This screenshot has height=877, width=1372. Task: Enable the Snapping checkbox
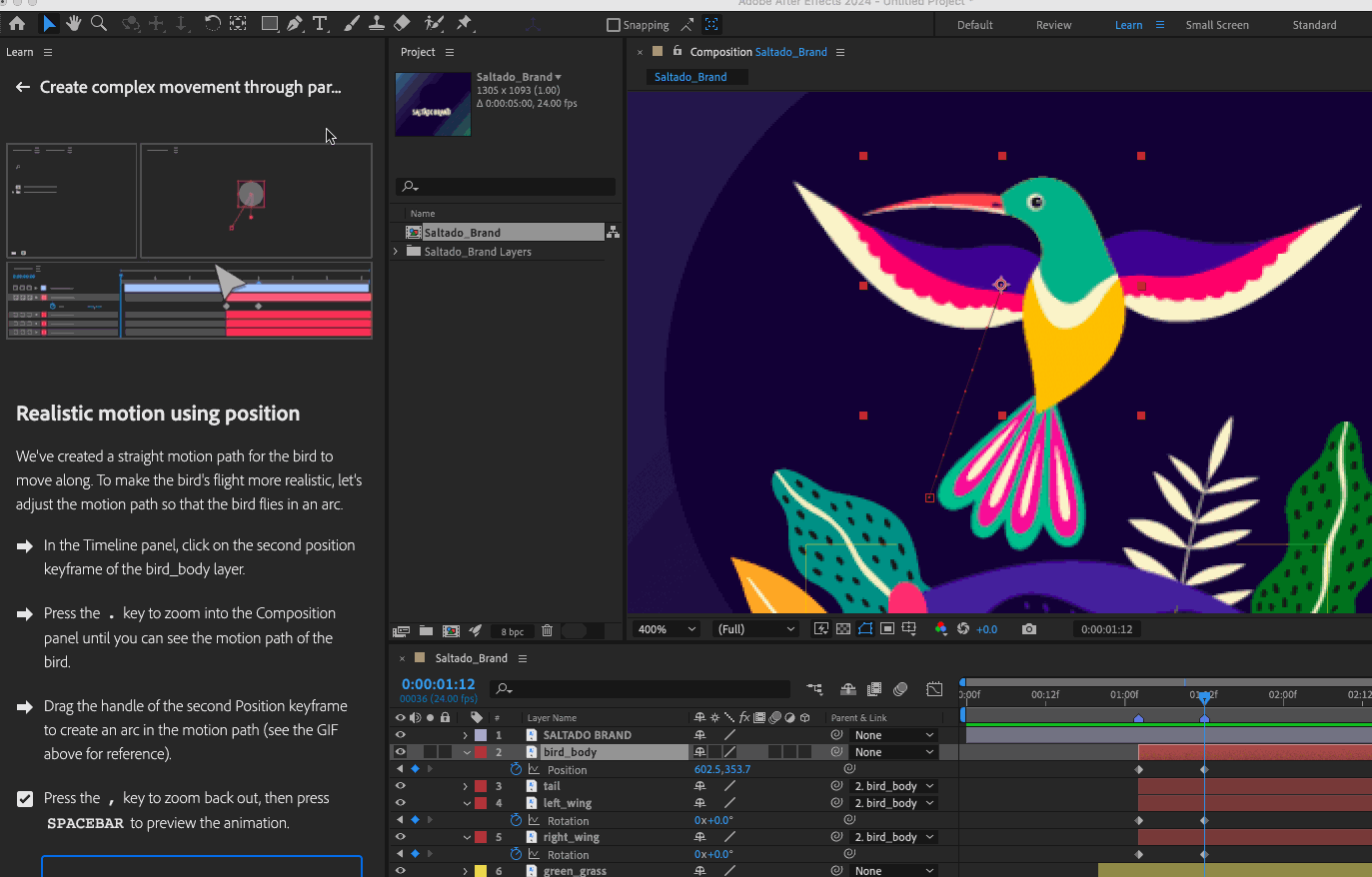click(614, 25)
